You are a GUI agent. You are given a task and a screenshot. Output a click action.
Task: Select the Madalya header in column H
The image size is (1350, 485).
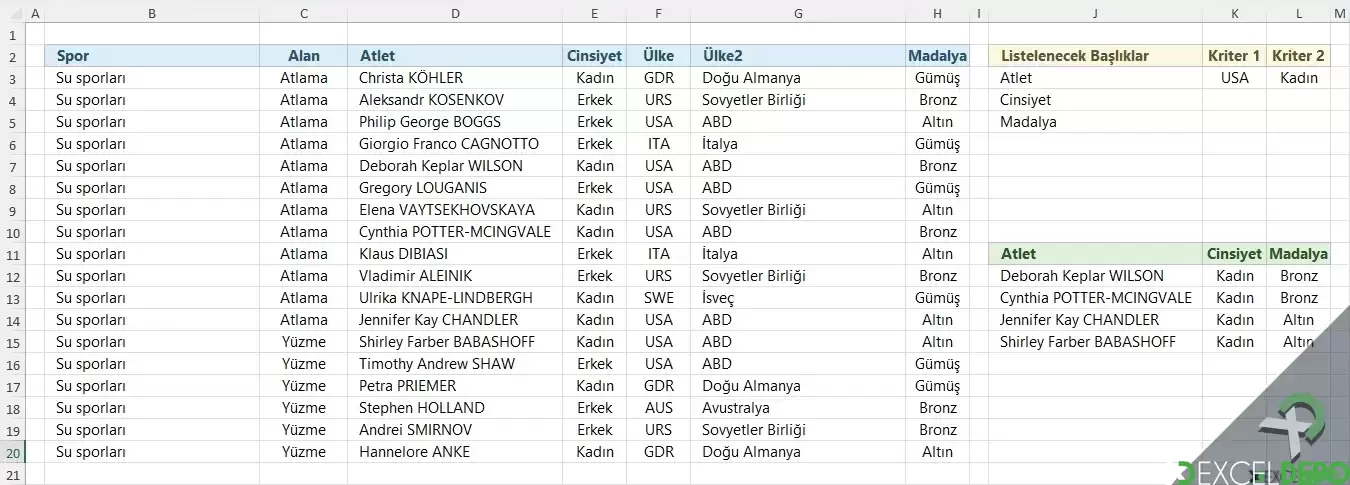click(937, 56)
